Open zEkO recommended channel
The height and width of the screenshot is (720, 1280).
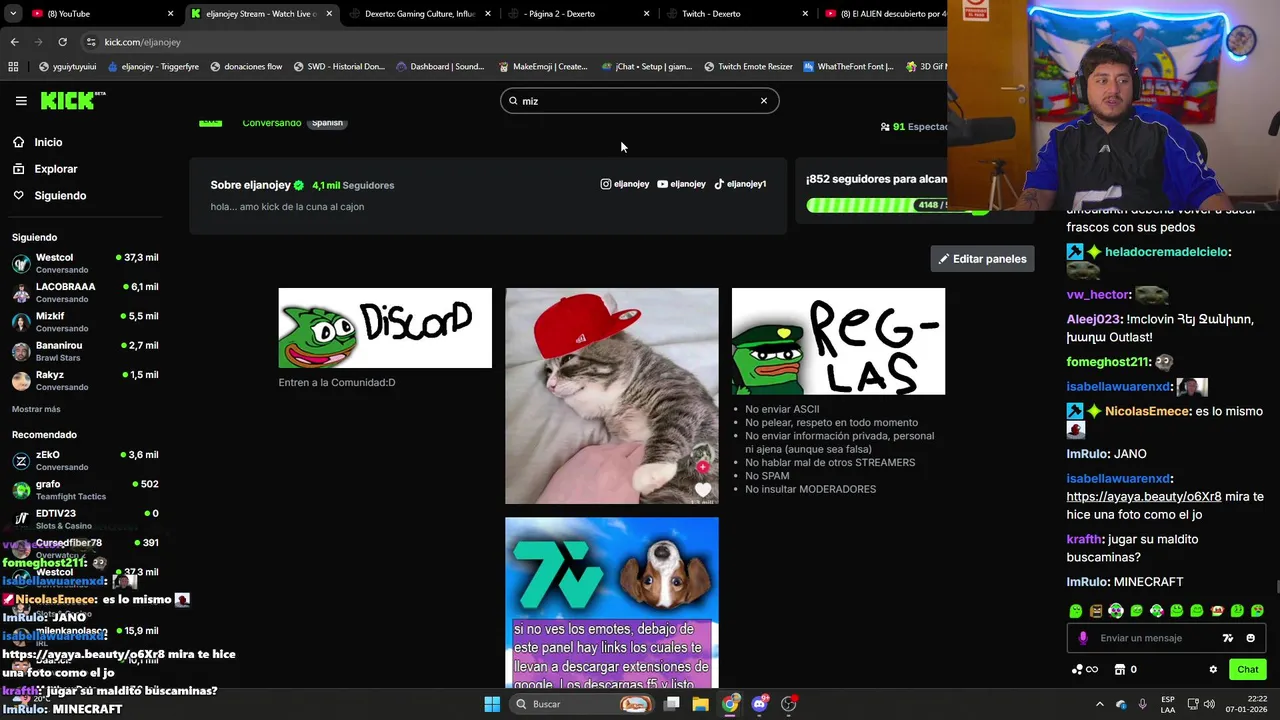[85, 460]
